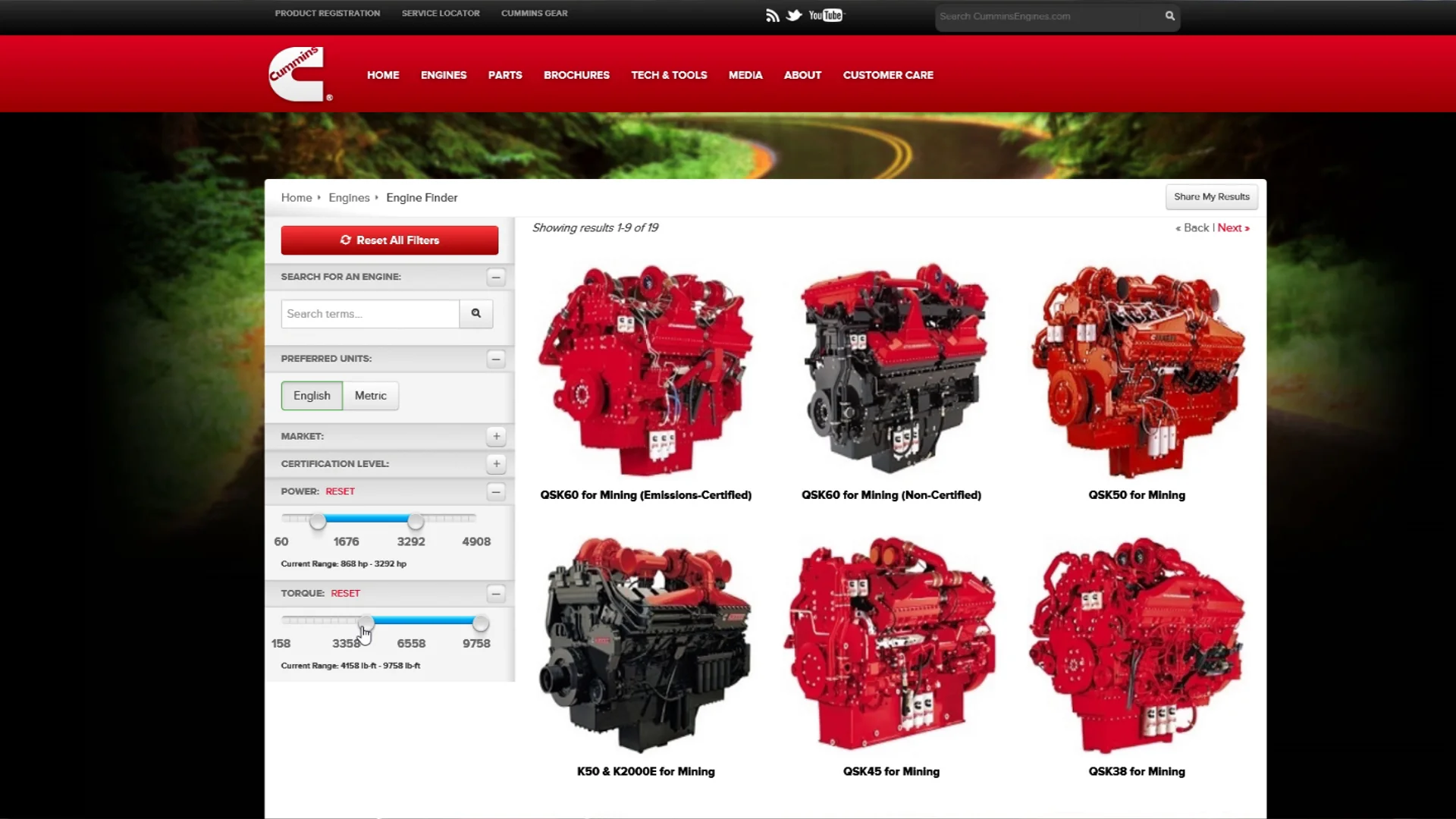
Task: Click Next to view more results
Action: click(x=1230, y=227)
